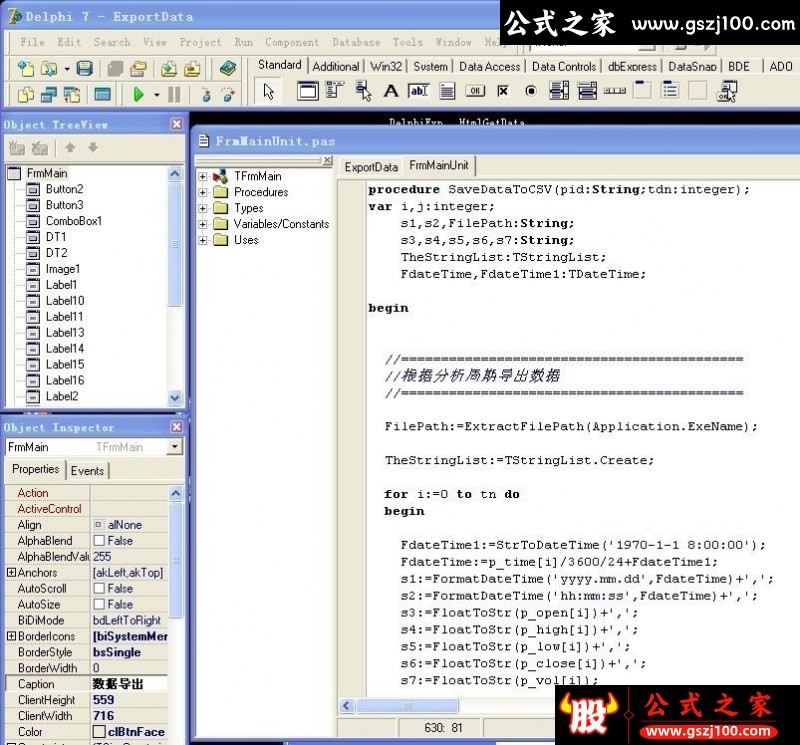Expand the Variables/Constants folder node
The image size is (800, 745).
(x=203, y=224)
